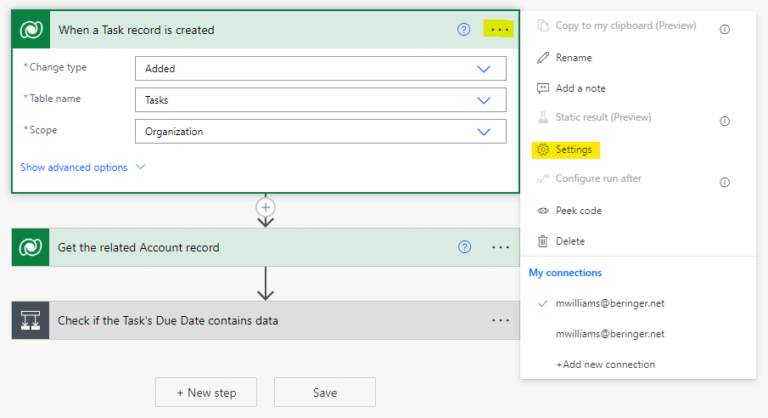The width and height of the screenshot is (768, 418).
Task: Click the Dataverse icon on the trigger card
Action: click(31, 30)
